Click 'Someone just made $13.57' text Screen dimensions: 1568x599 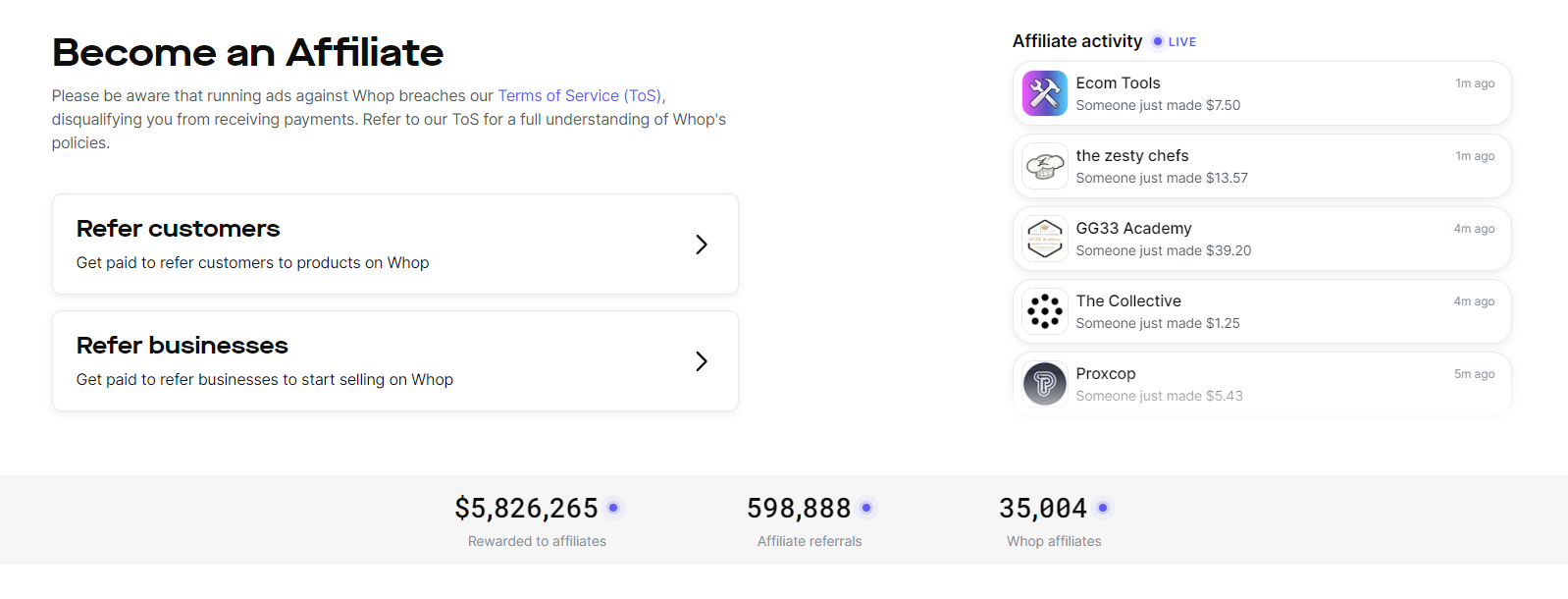1162,178
